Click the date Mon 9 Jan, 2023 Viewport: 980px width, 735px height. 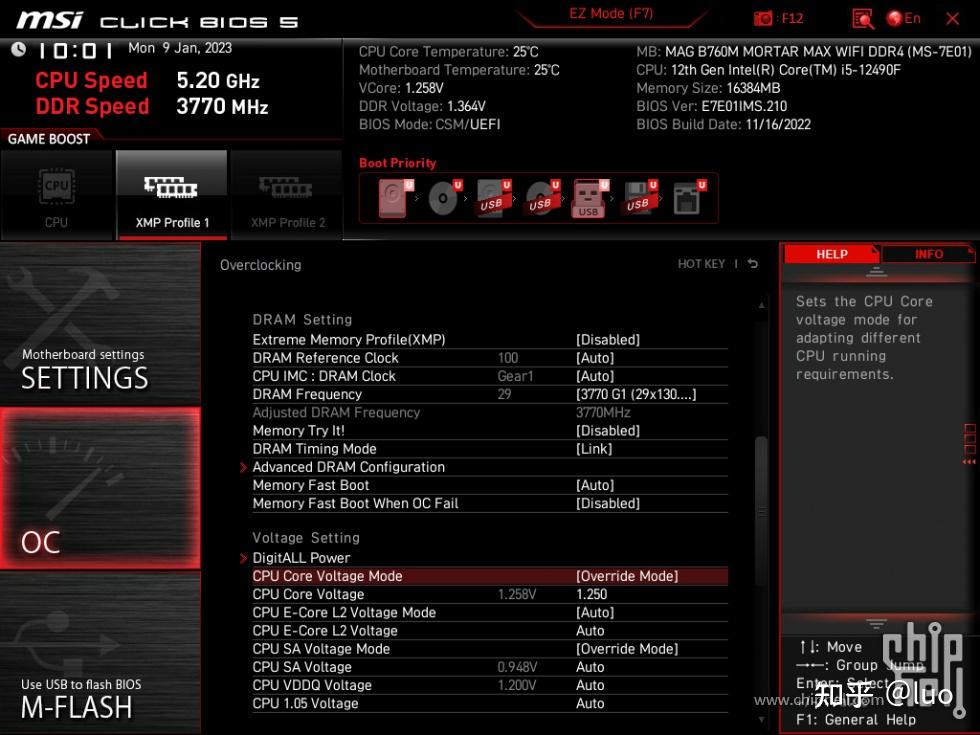point(180,48)
